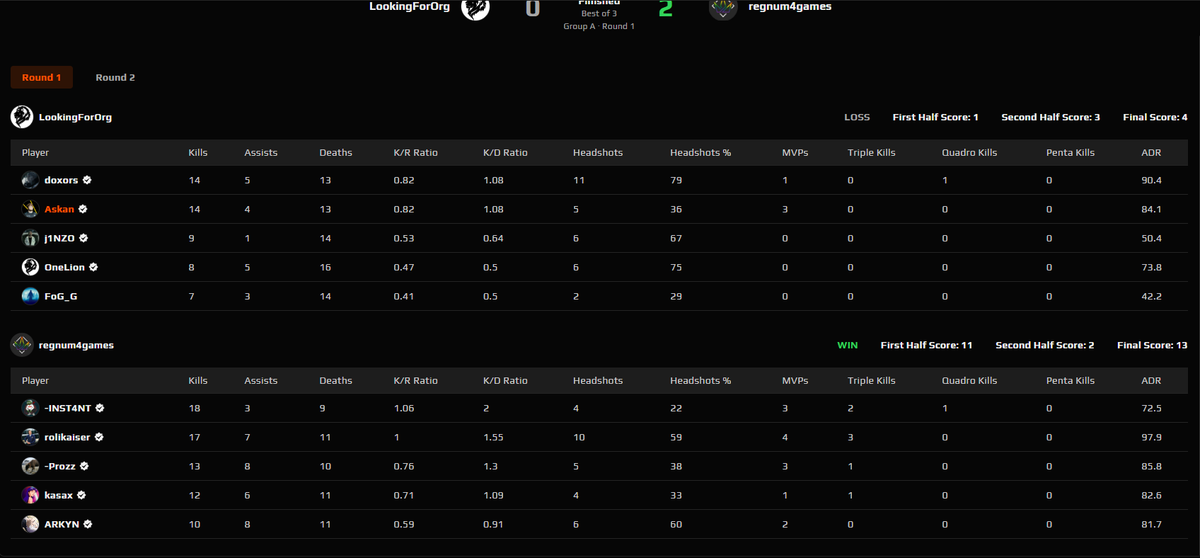Click verified badge next to j1NZO
Image resolution: width=1200 pixels, height=558 pixels.
click(x=84, y=238)
